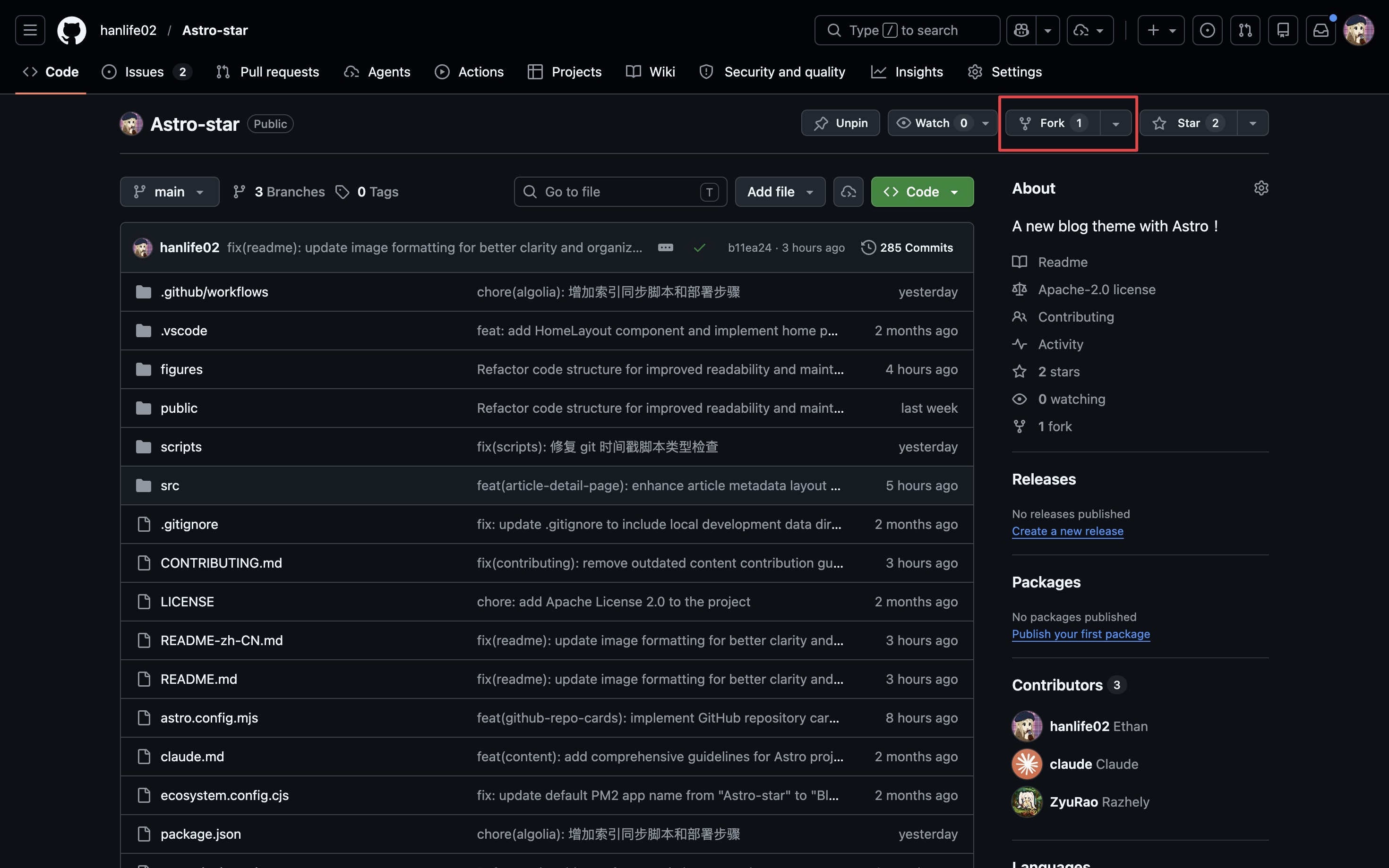Open the .vscode folder
This screenshot has width=1389, height=868.
(x=184, y=331)
